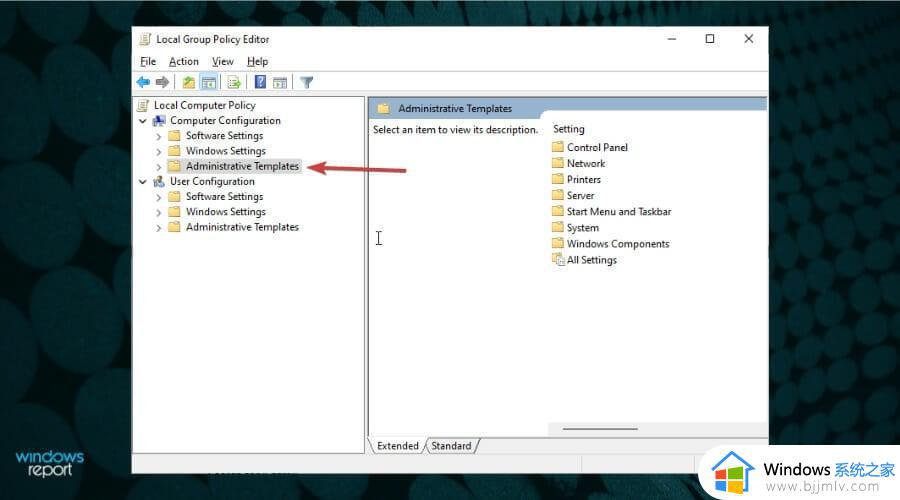900x500 pixels.
Task: Toggle Show/Hide Console Tree toolbar icon
Action: 209,82
